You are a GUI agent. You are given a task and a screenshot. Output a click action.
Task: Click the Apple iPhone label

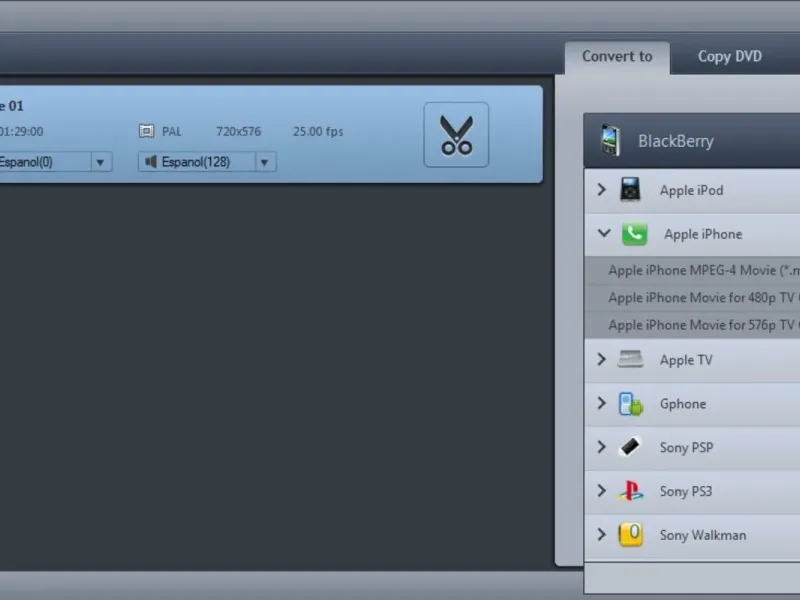coord(703,234)
